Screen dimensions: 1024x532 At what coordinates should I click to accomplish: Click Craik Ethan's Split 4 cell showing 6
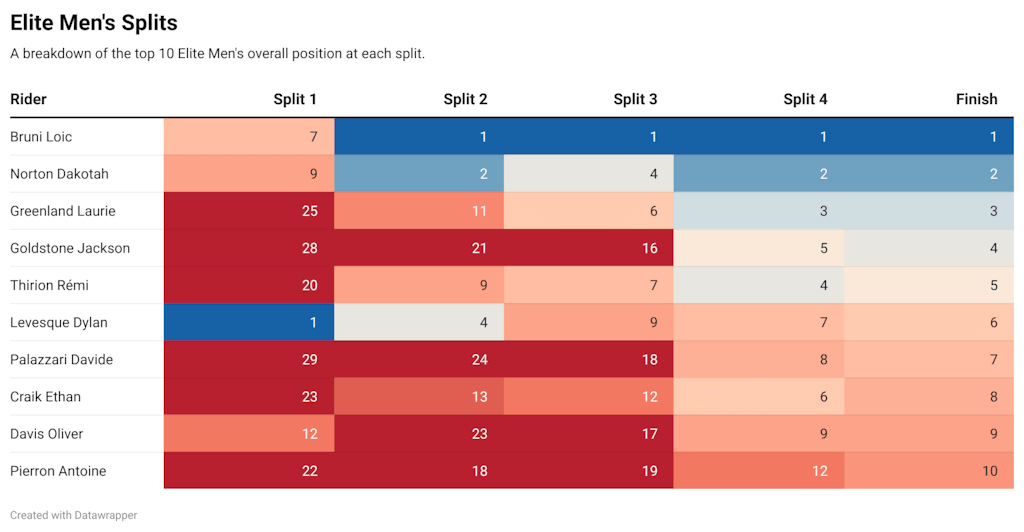(759, 396)
